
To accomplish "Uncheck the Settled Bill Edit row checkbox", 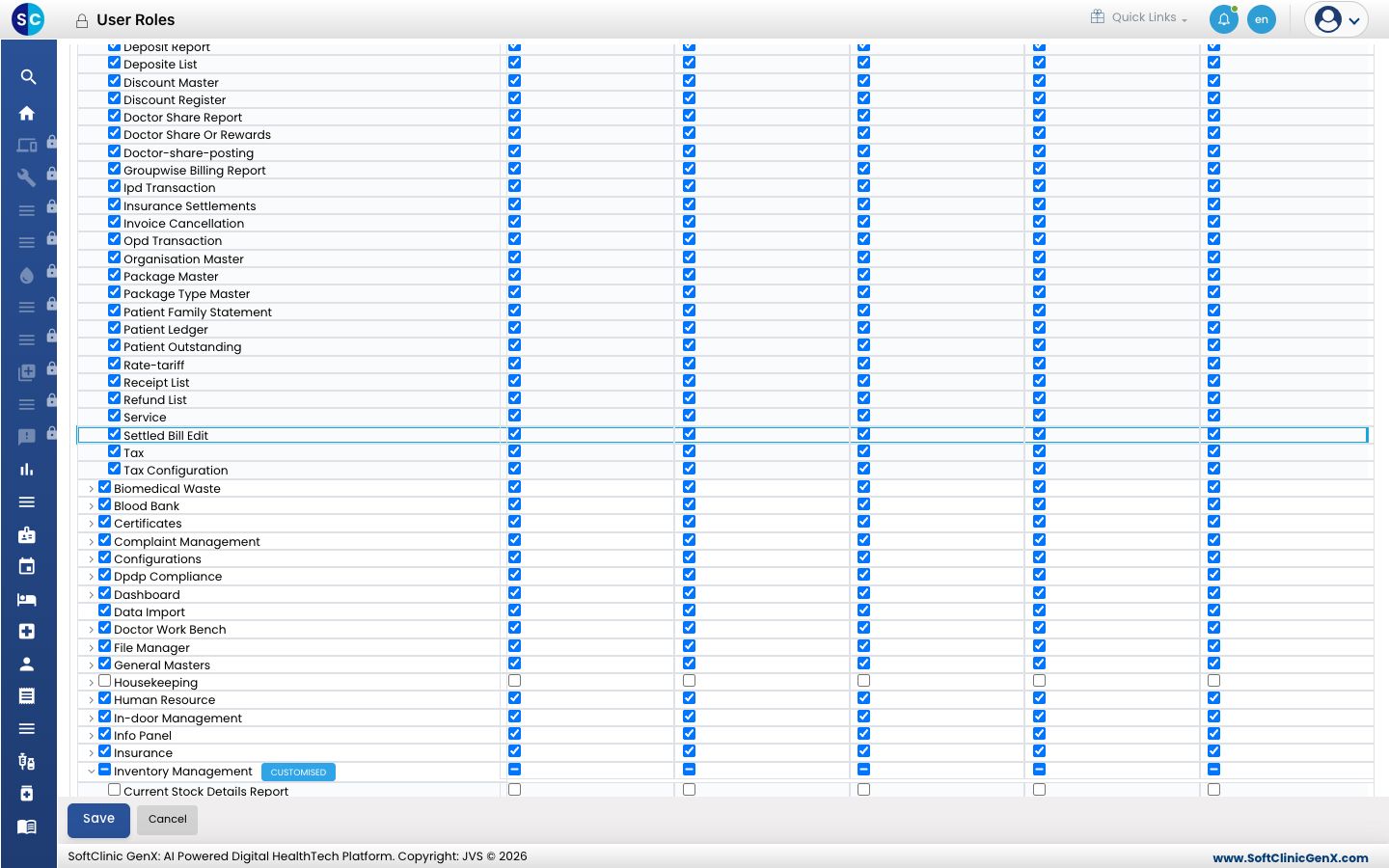I will [x=115, y=434].
